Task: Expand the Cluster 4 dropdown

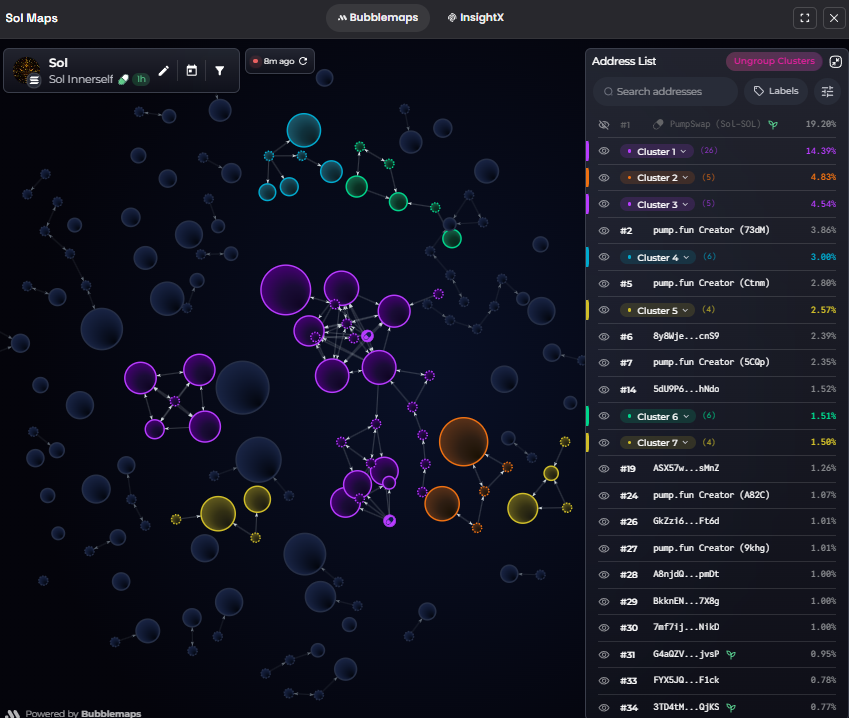Action: tap(657, 258)
